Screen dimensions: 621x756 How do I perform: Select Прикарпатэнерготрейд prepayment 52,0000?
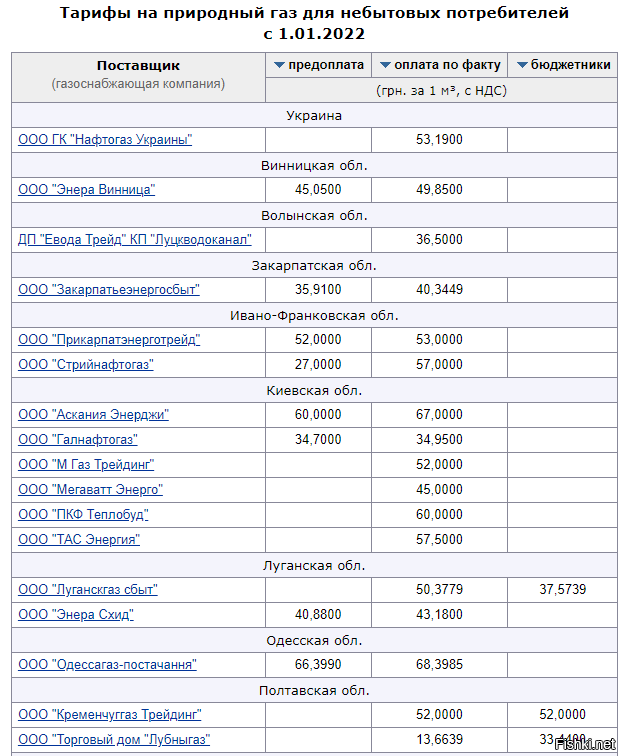pos(318,340)
